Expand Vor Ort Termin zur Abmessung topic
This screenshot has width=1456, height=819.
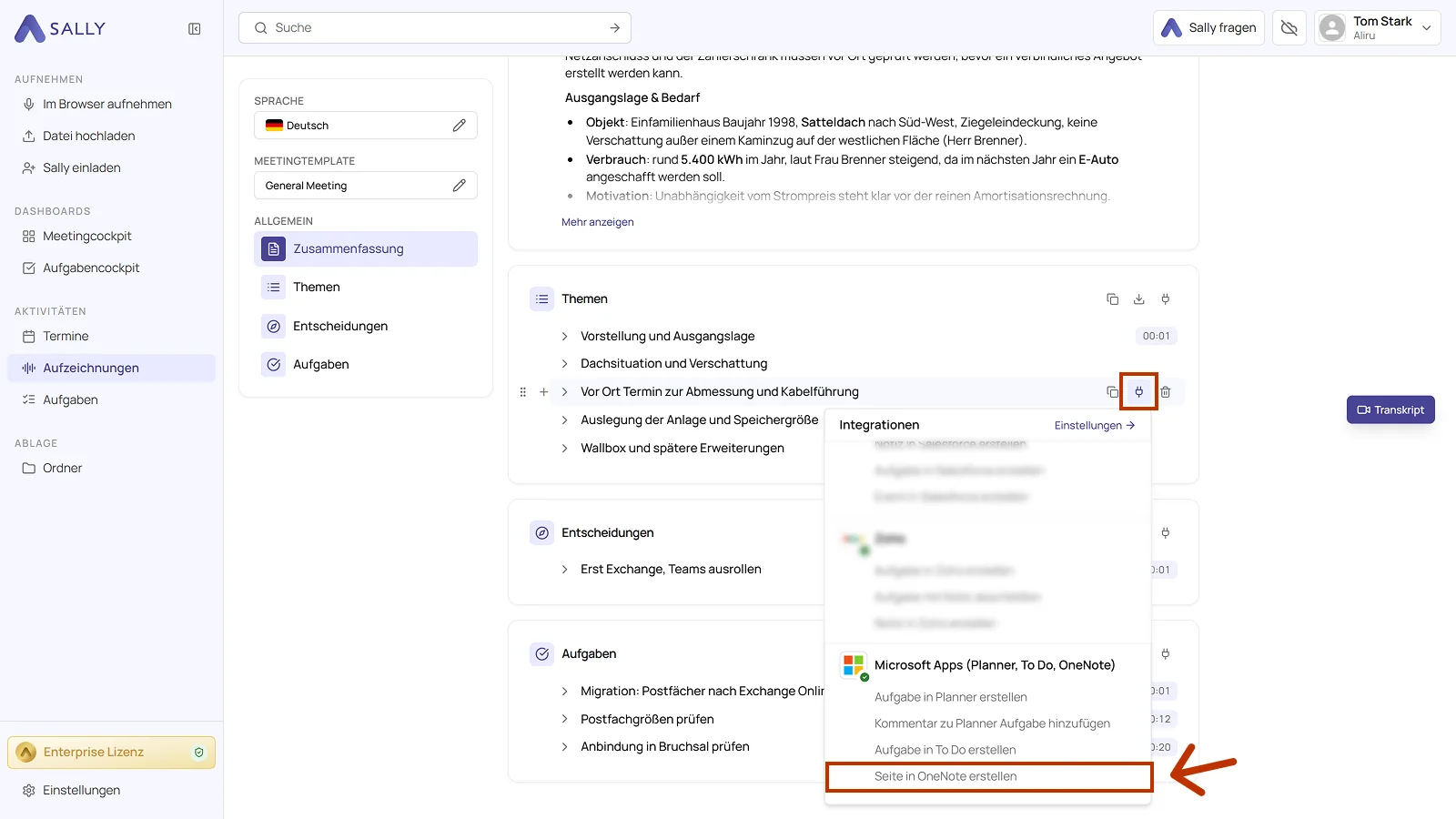tap(564, 392)
